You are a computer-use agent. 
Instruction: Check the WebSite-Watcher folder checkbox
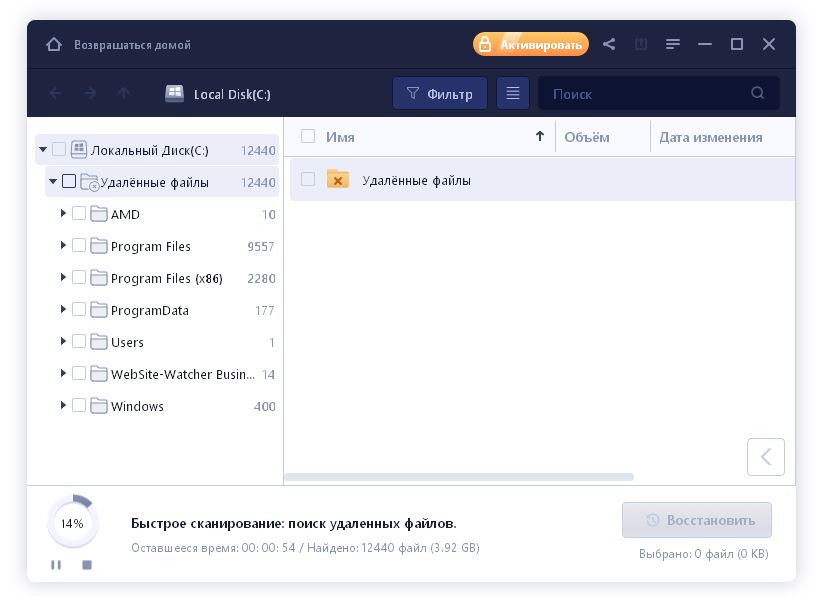pos(79,373)
